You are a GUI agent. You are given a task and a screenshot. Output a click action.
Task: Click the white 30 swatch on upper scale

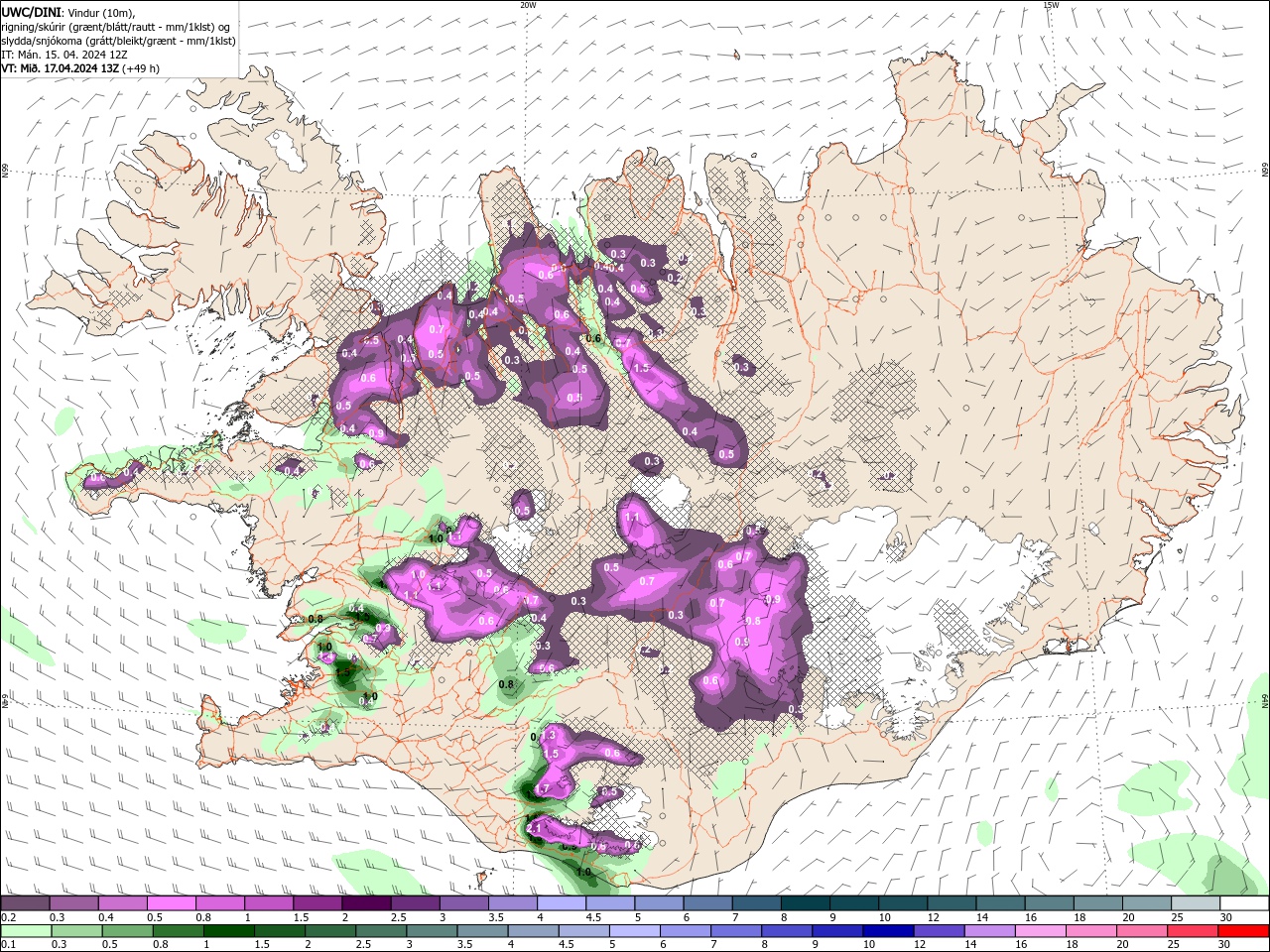(1244, 903)
